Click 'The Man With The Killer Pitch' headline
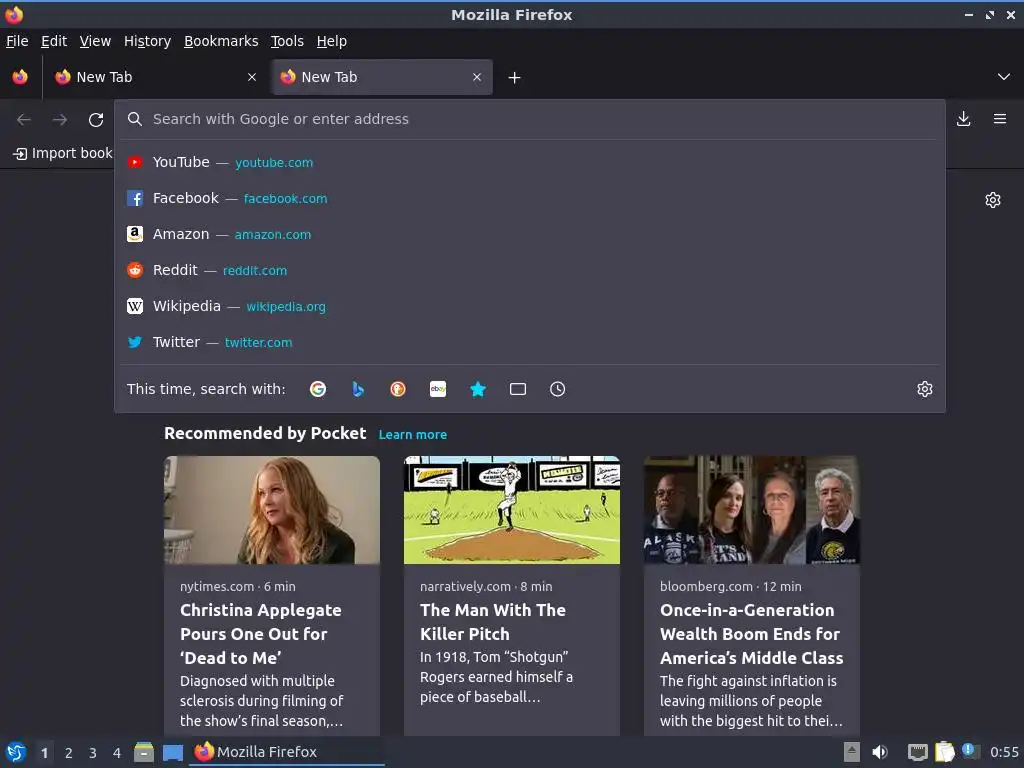The width and height of the screenshot is (1024, 768). click(x=493, y=622)
